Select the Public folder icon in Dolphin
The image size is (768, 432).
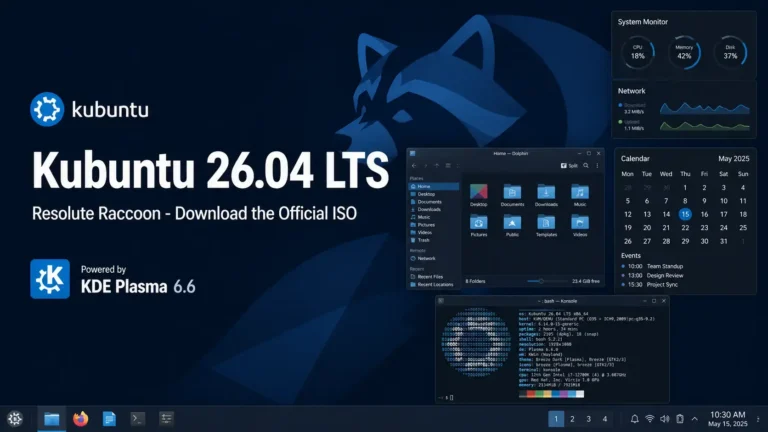click(x=512, y=222)
